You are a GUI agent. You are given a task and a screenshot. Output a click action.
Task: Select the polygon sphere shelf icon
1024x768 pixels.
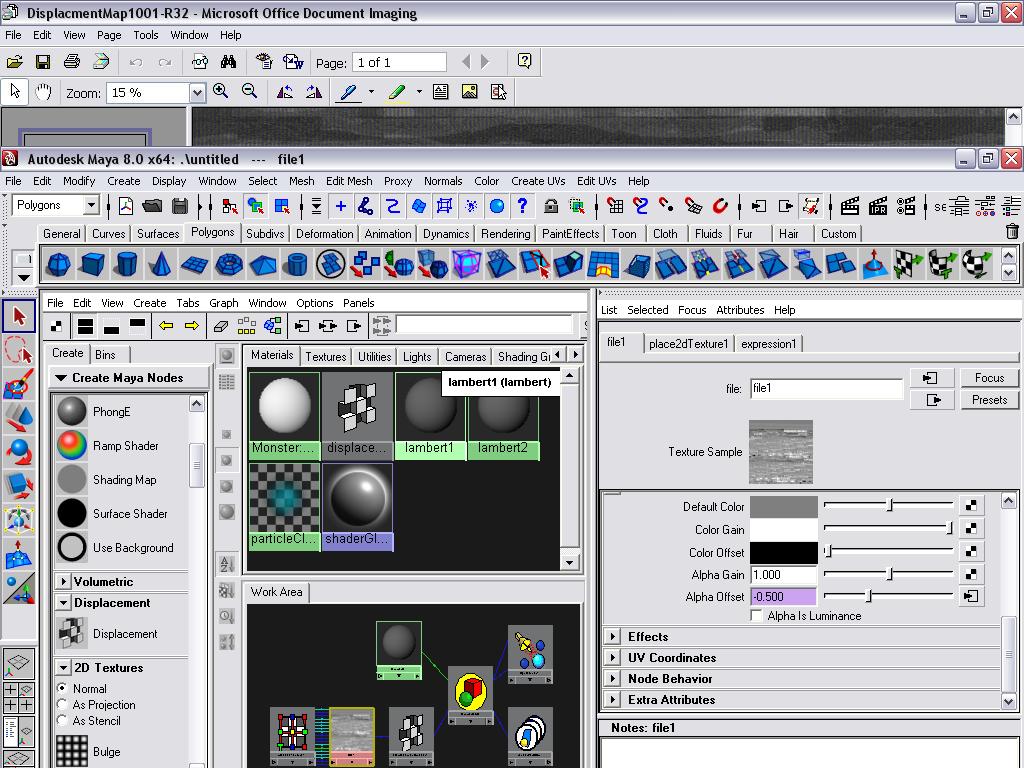click(59, 264)
